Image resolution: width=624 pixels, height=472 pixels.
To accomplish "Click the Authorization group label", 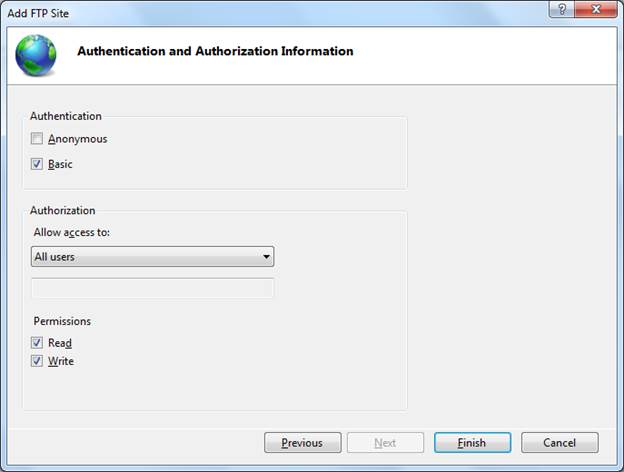I will click(x=62, y=211).
